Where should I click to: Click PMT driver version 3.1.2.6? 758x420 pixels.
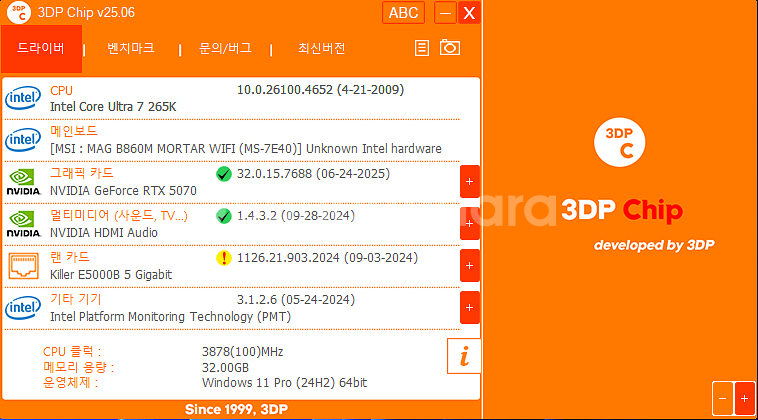click(x=296, y=300)
